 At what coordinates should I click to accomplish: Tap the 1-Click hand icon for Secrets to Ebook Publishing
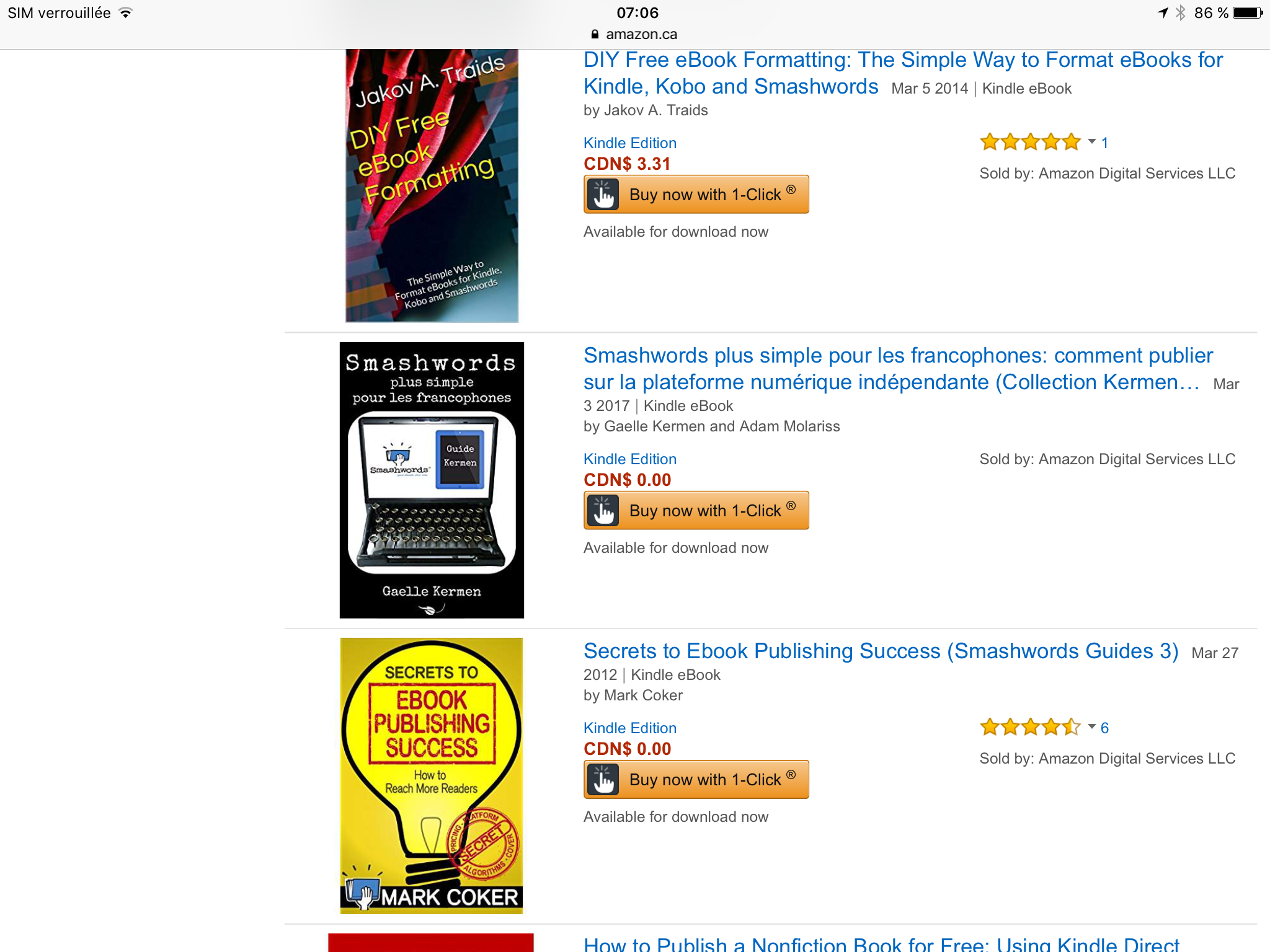pos(603,780)
